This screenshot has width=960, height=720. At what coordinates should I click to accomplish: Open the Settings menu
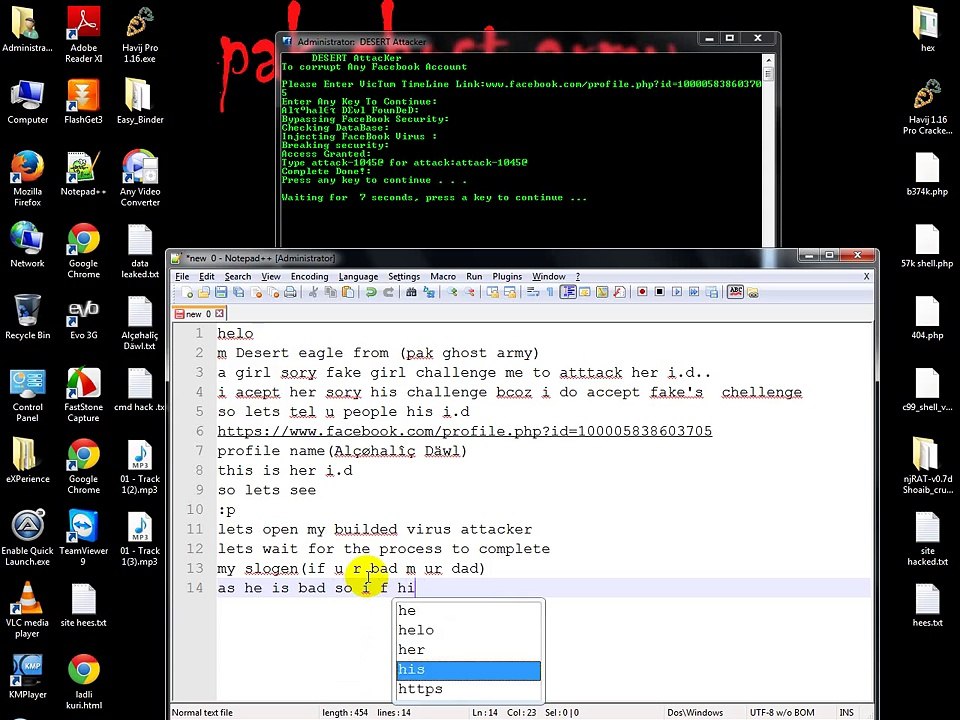point(404,277)
